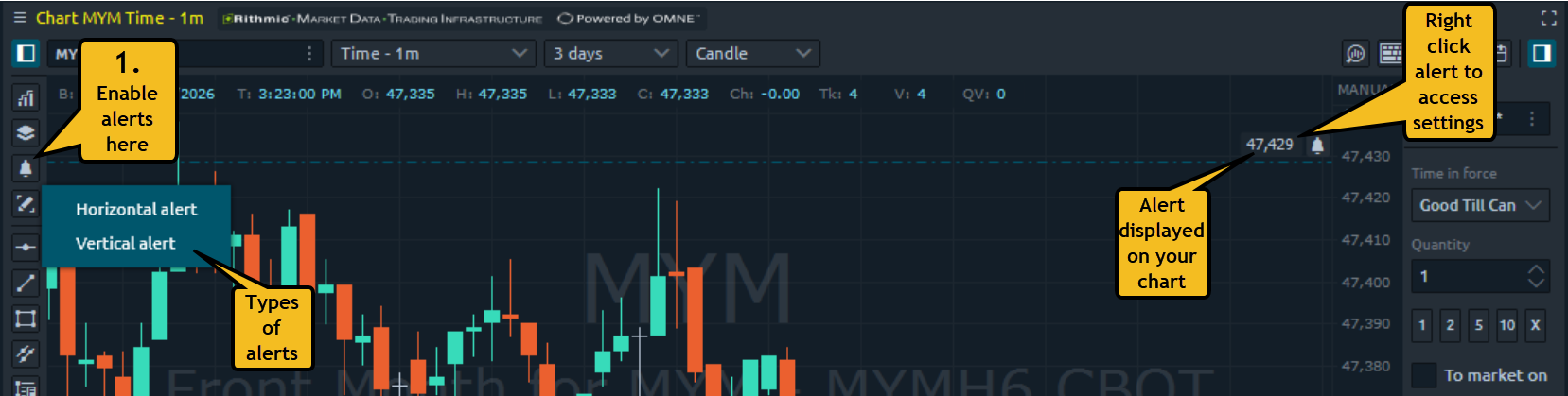1568x396 pixels.
Task: Click the alert bell next to 47,429
Action: point(1317,145)
